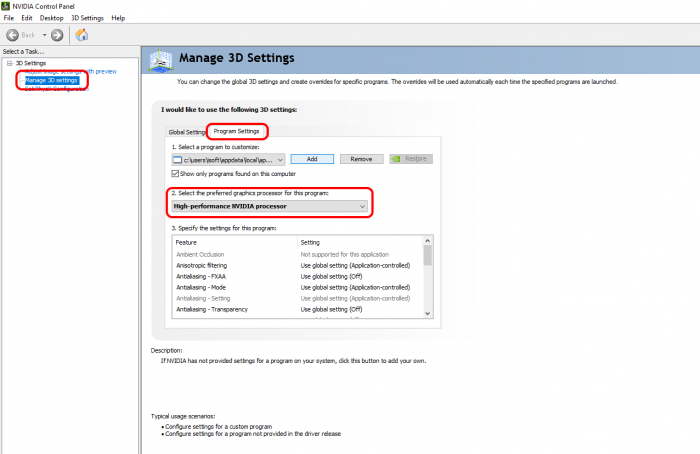Image resolution: width=700 pixels, height=454 pixels.
Task: Click the settings list scrollbar down arrow
Action: tap(428, 314)
